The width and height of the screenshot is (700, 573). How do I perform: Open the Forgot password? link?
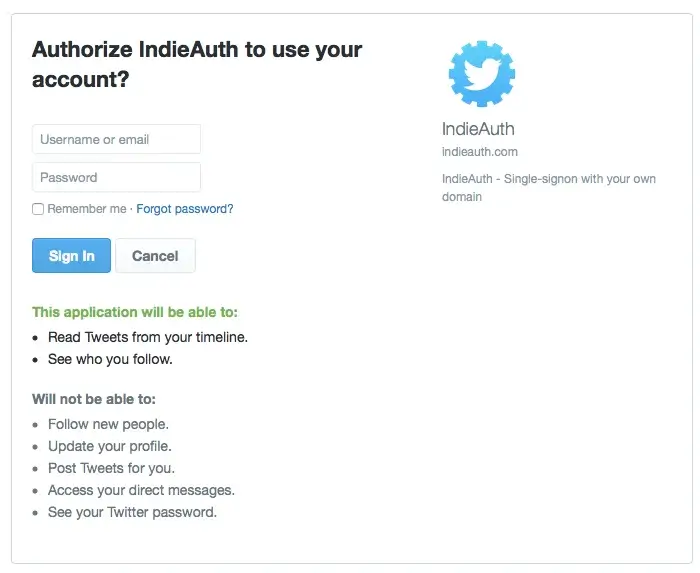(185, 209)
